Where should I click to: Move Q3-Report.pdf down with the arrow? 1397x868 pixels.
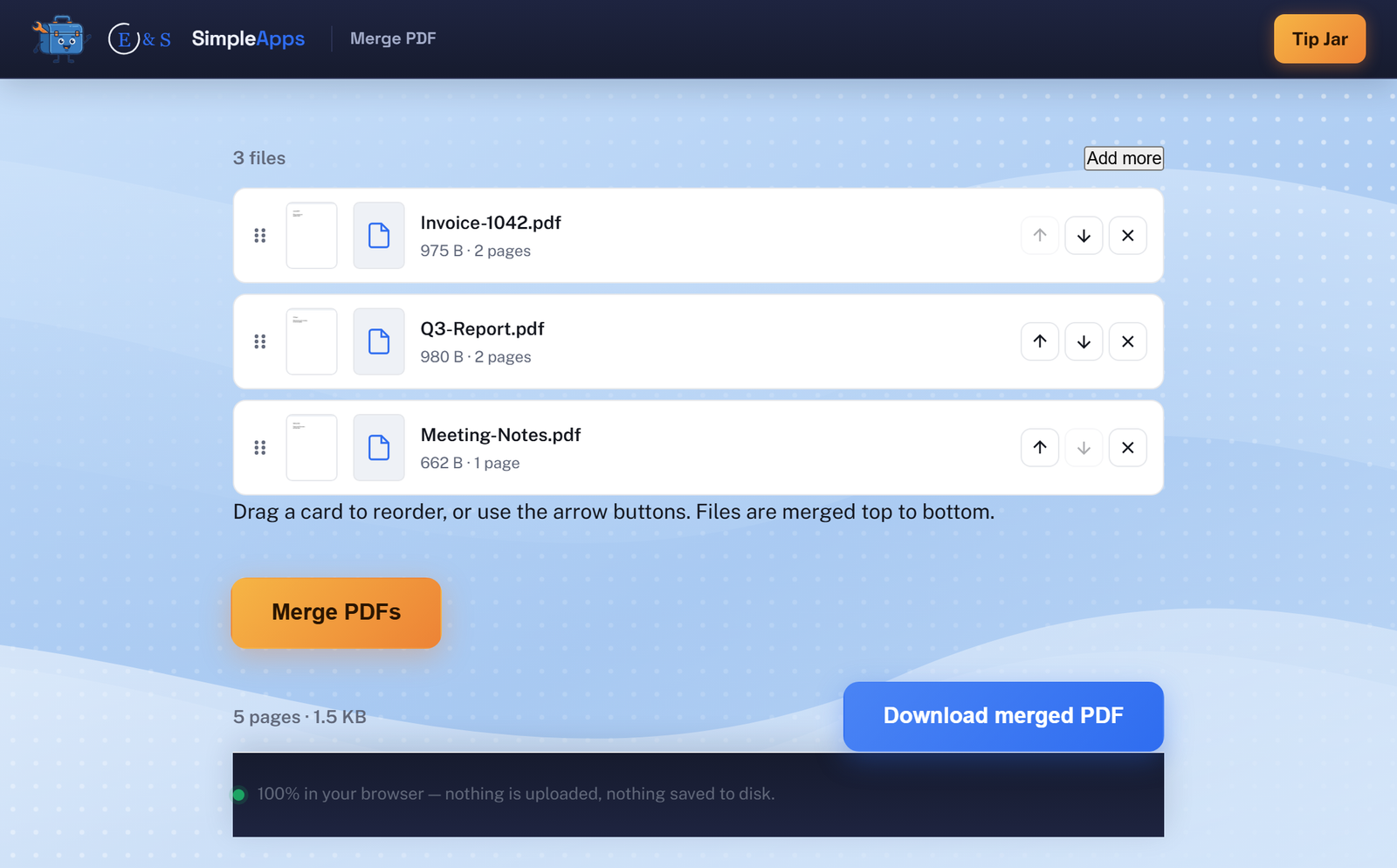point(1084,341)
